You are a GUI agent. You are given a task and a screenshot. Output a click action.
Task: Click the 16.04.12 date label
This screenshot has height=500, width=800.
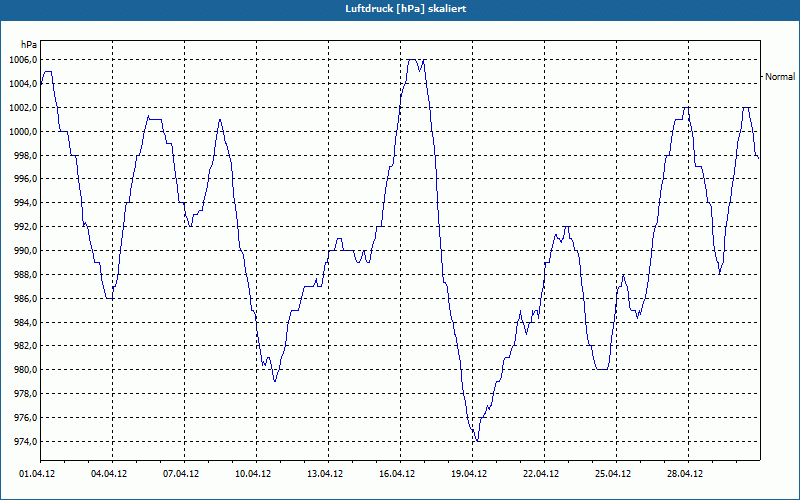pyautogui.click(x=397, y=474)
